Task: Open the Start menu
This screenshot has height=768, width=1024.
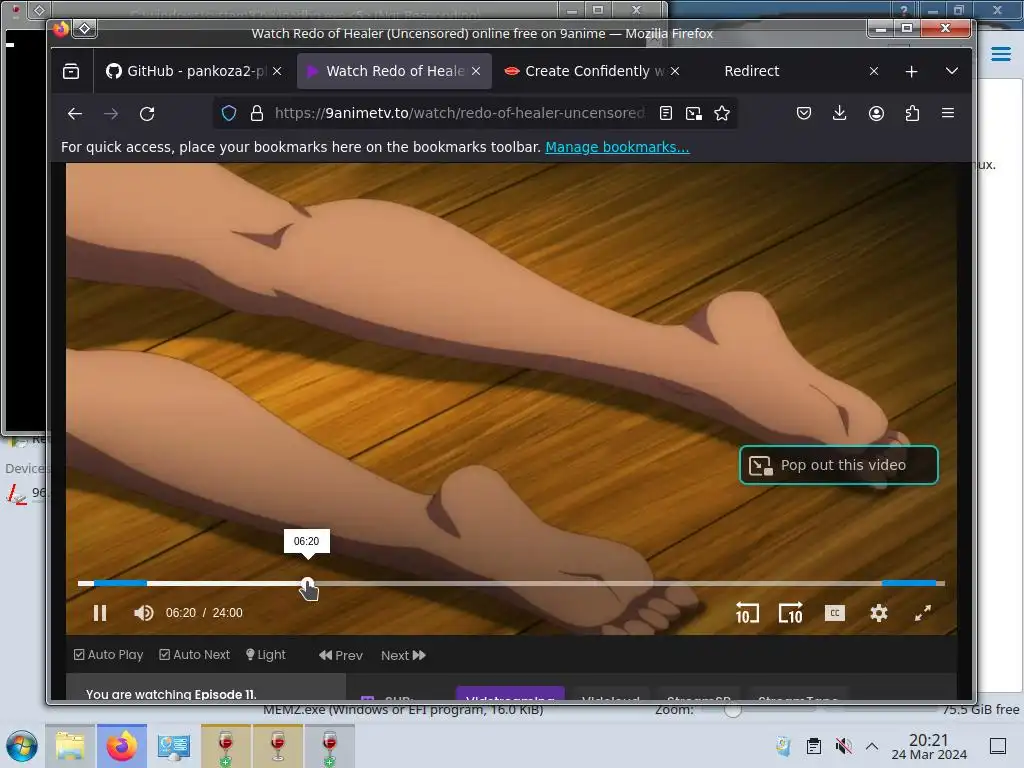Action: pos(22,746)
